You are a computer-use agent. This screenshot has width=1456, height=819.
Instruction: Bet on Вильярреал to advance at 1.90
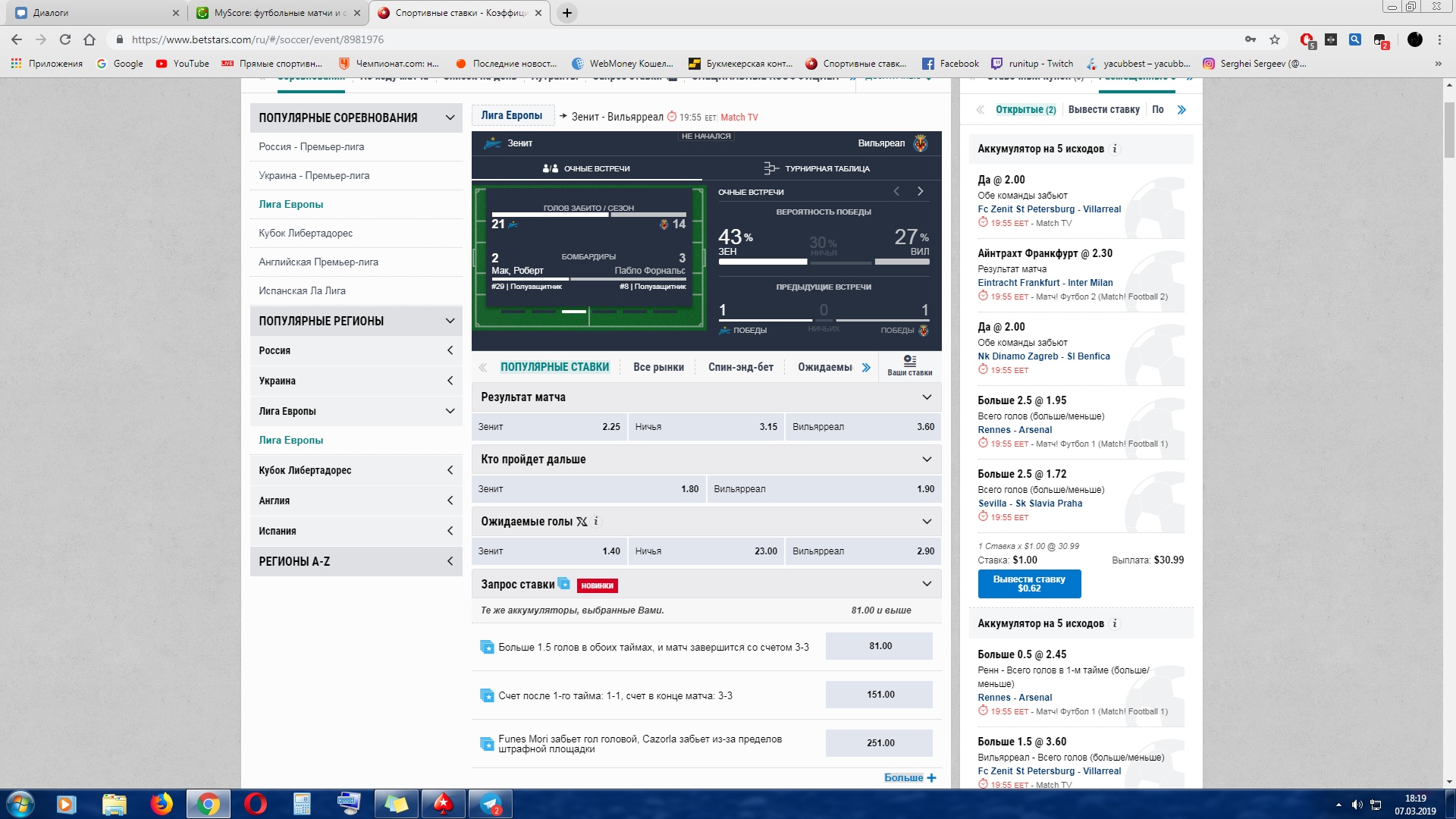[824, 489]
